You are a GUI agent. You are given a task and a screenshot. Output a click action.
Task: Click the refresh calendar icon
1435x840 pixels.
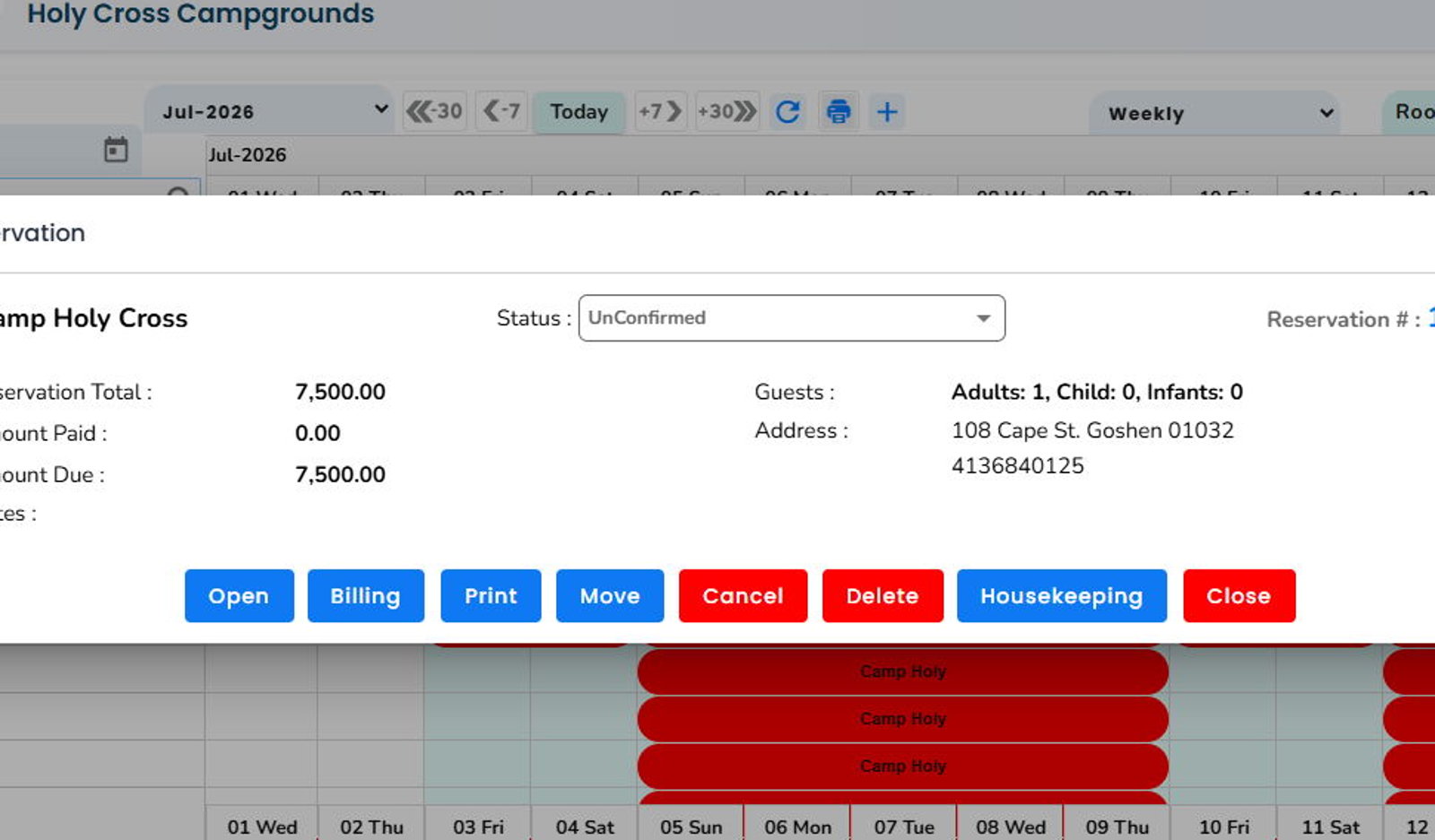pos(788,112)
